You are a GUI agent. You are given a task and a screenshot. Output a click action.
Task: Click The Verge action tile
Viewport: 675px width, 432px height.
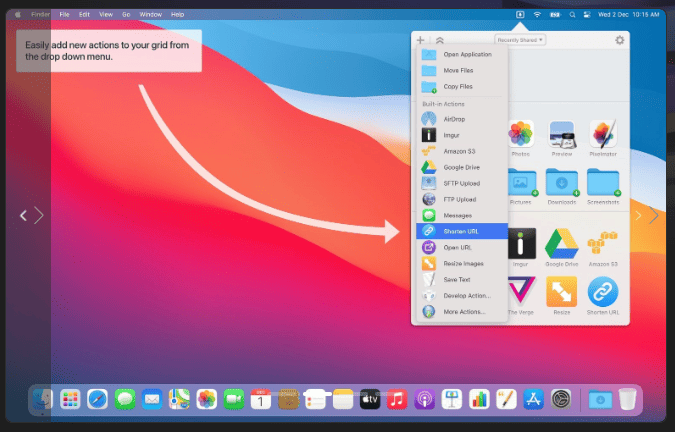coord(522,291)
